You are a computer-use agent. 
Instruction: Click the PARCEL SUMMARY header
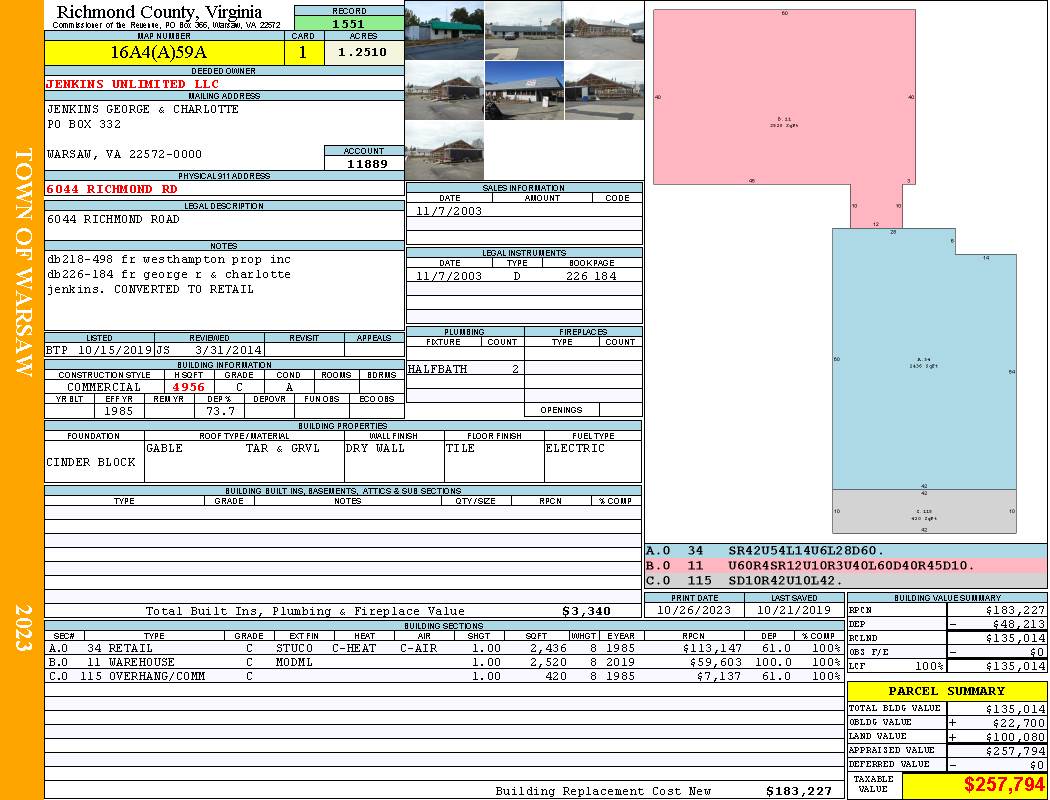click(946, 691)
